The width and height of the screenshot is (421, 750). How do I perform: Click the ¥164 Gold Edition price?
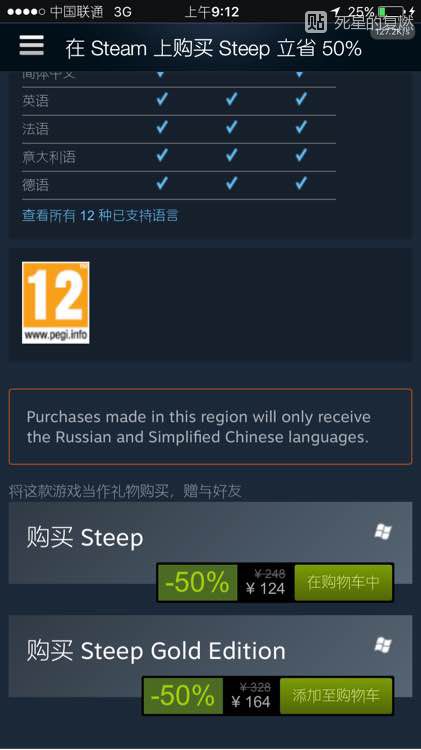pos(251,702)
